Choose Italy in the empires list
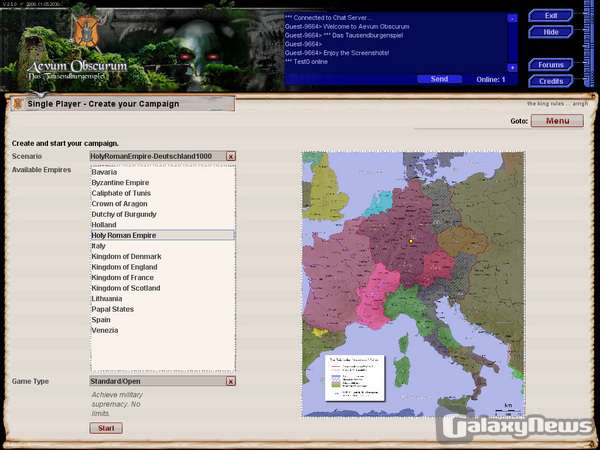This screenshot has width=600, height=450. point(163,246)
